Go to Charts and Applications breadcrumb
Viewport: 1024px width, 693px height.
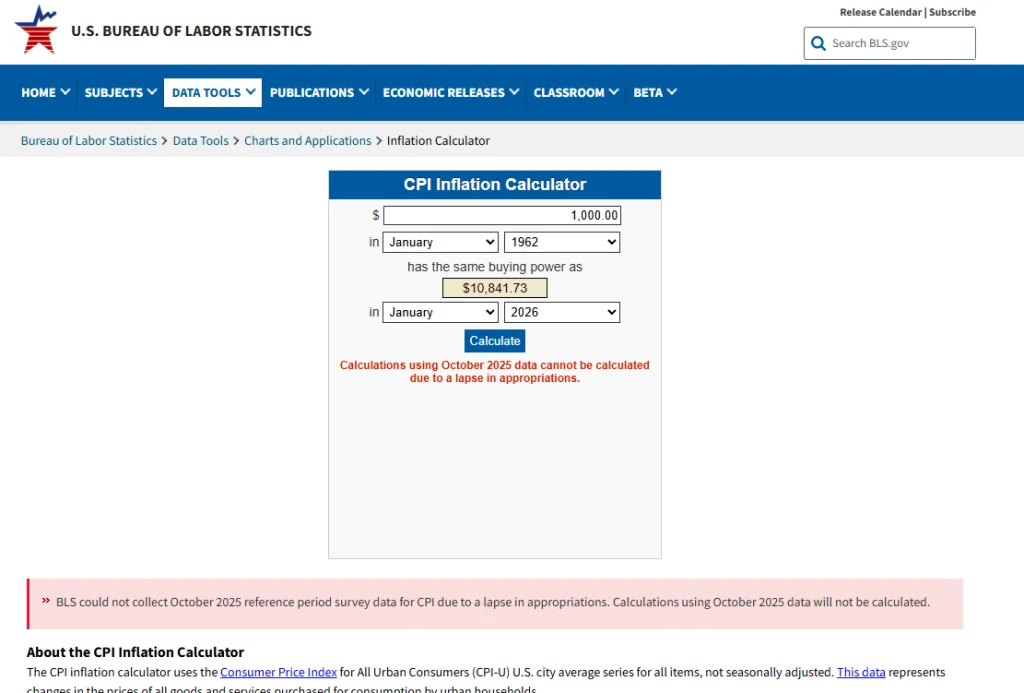coord(308,140)
